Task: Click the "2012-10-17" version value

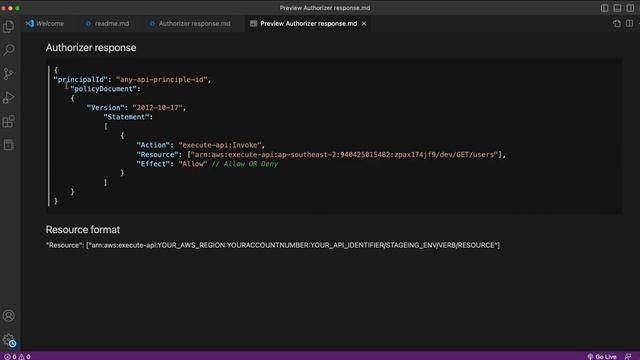Action: pyautogui.click(x=157, y=108)
